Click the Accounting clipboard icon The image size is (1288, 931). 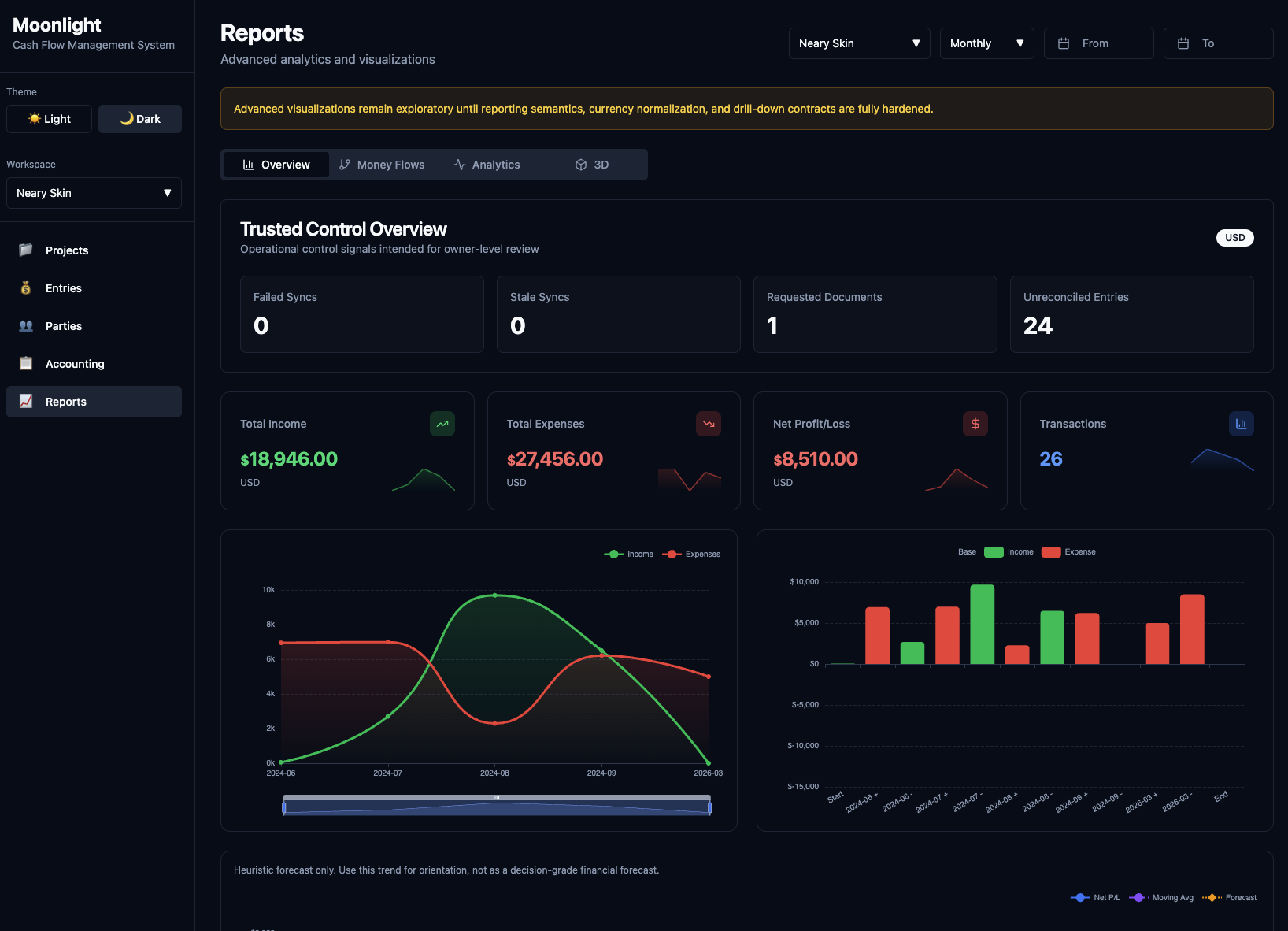coord(26,363)
